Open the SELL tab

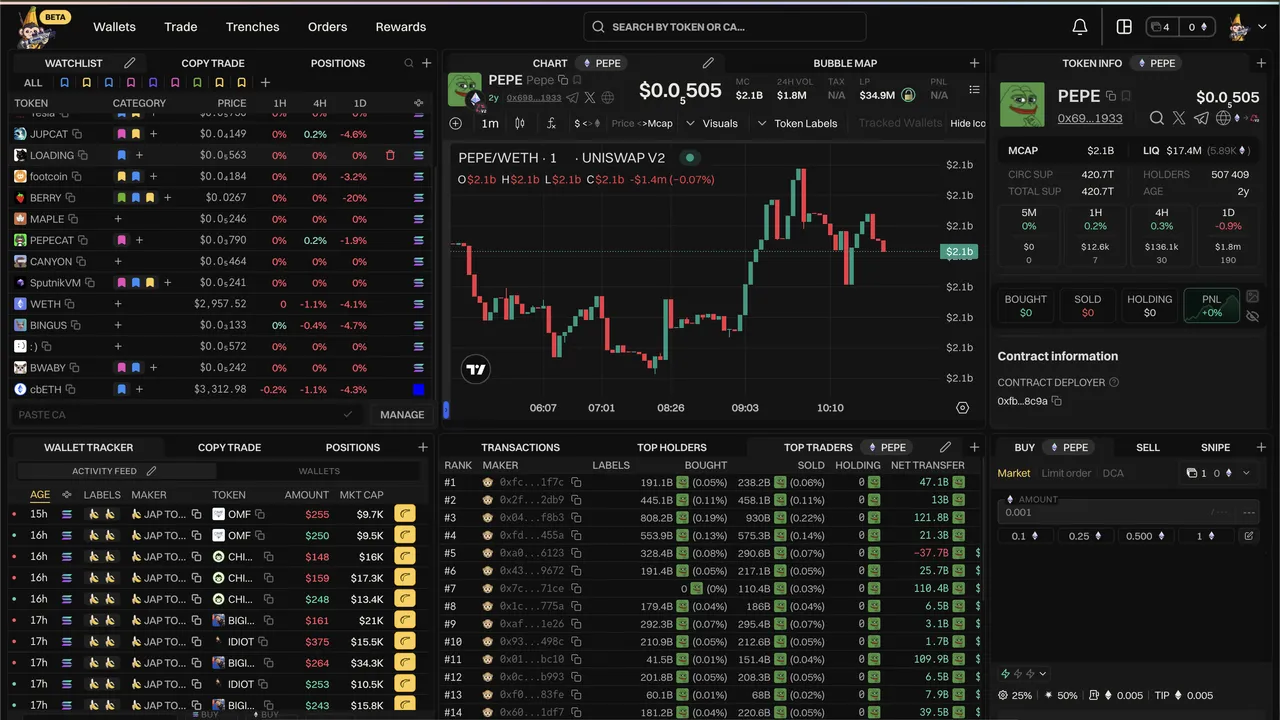1148,447
